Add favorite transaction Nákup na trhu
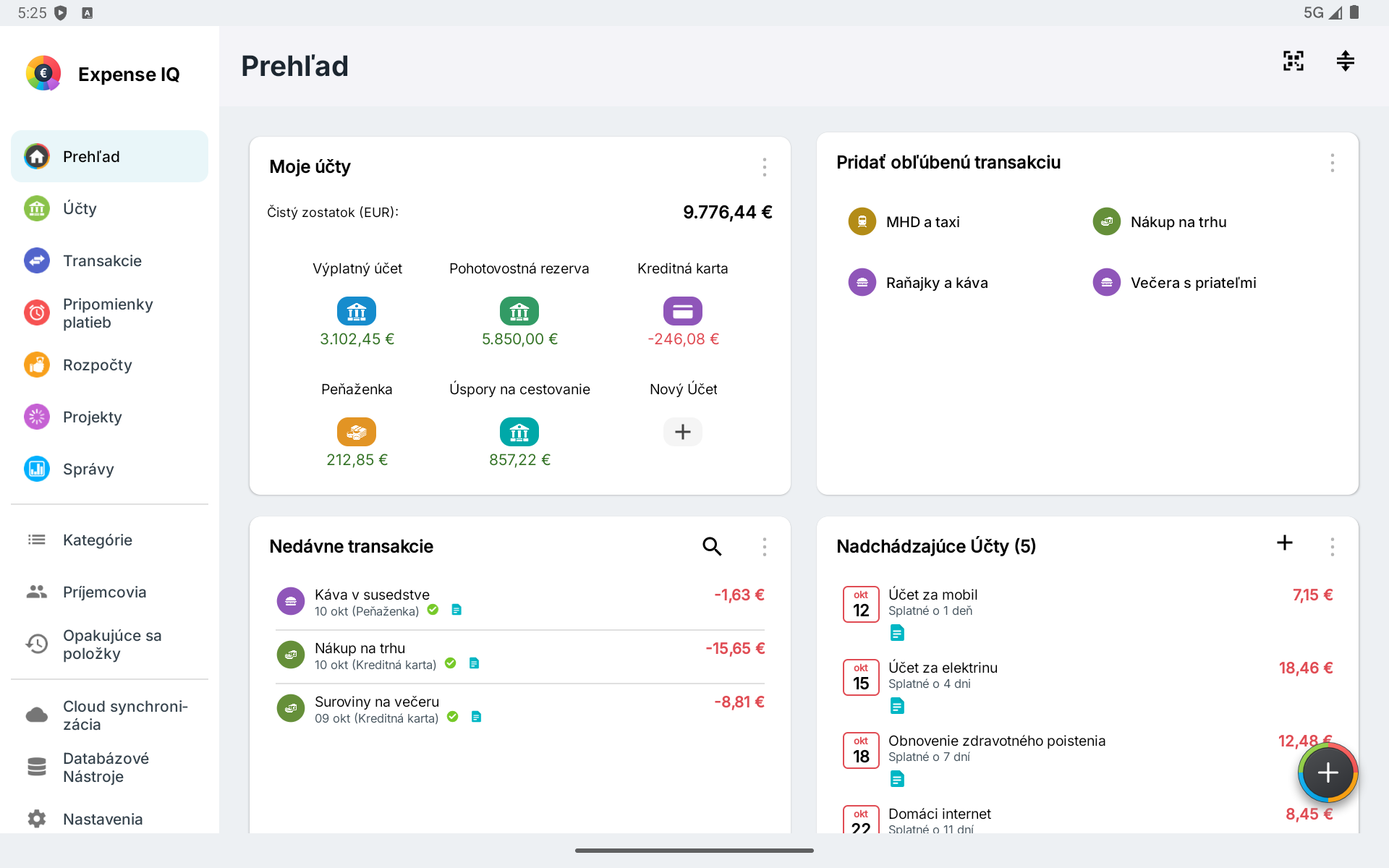1389x868 pixels. (x=1160, y=221)
